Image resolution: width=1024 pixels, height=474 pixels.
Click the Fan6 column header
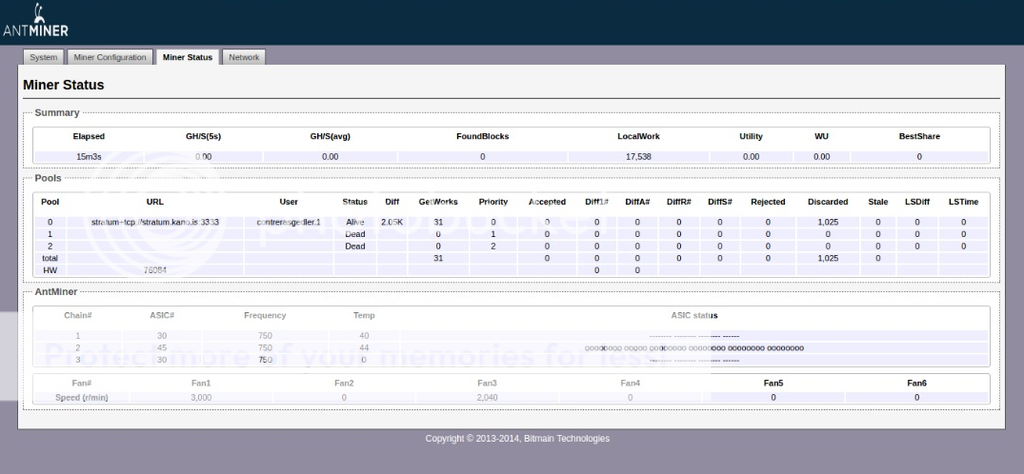917,383
